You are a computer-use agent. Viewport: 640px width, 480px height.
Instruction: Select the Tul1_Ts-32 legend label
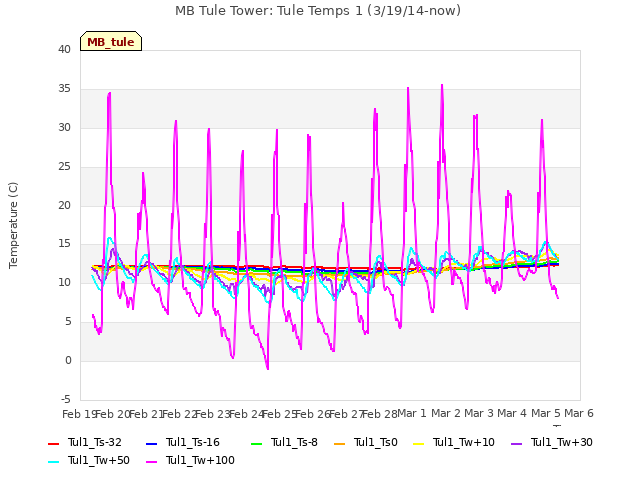coord(95,442)
